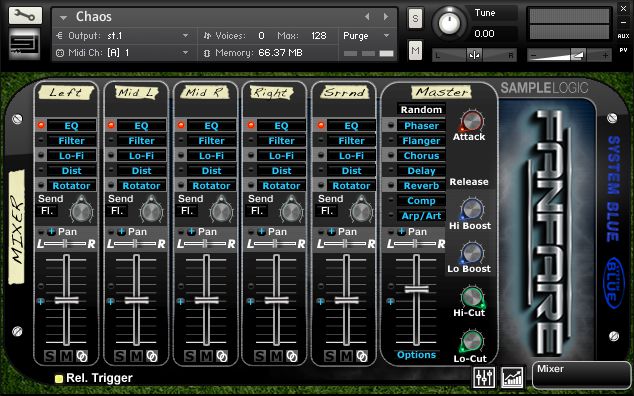The width and height of the screenshot is (634, 396).
Task: Click the Srrnd channel volume fader handle
Action: (x=347, y=300)
